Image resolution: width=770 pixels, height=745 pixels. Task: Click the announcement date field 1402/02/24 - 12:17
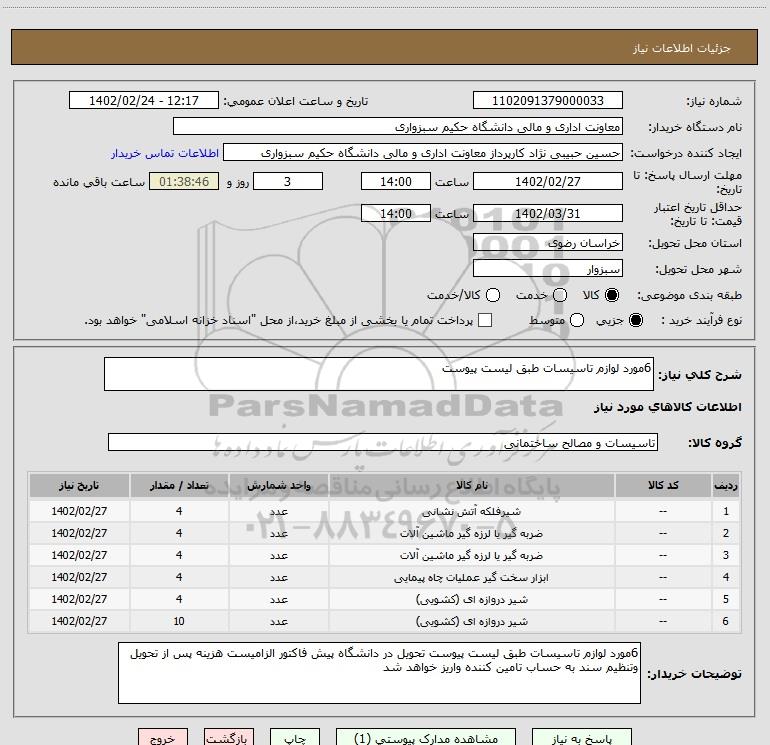(144, 101)
